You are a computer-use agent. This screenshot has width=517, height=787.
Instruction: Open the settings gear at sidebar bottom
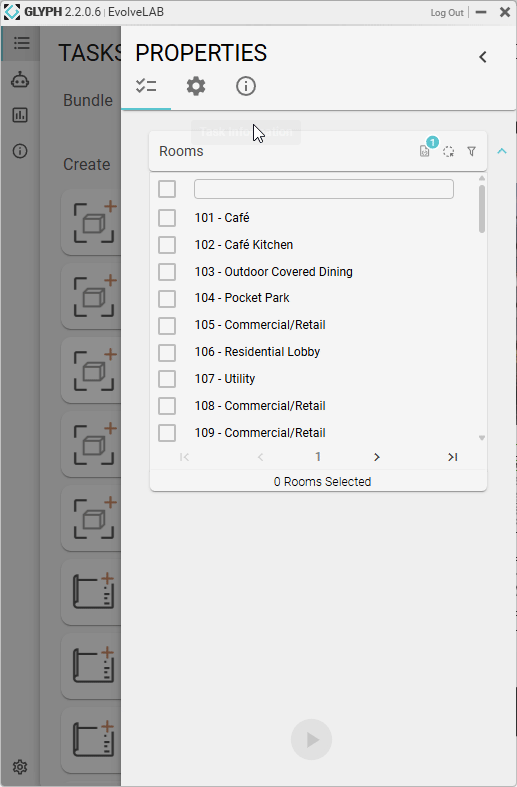20,767
